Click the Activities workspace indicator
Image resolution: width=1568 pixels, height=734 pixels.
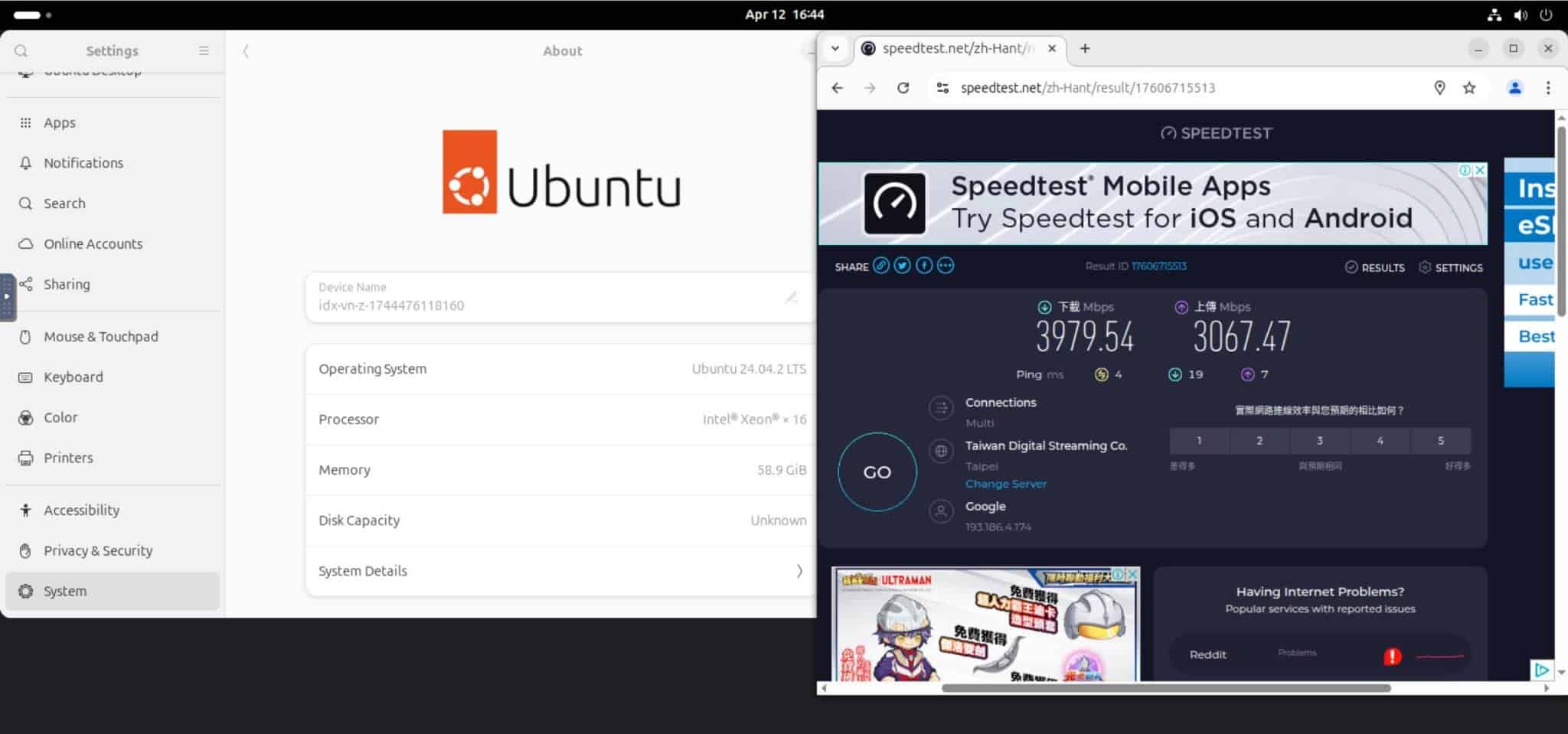click(x=32, y=15)
